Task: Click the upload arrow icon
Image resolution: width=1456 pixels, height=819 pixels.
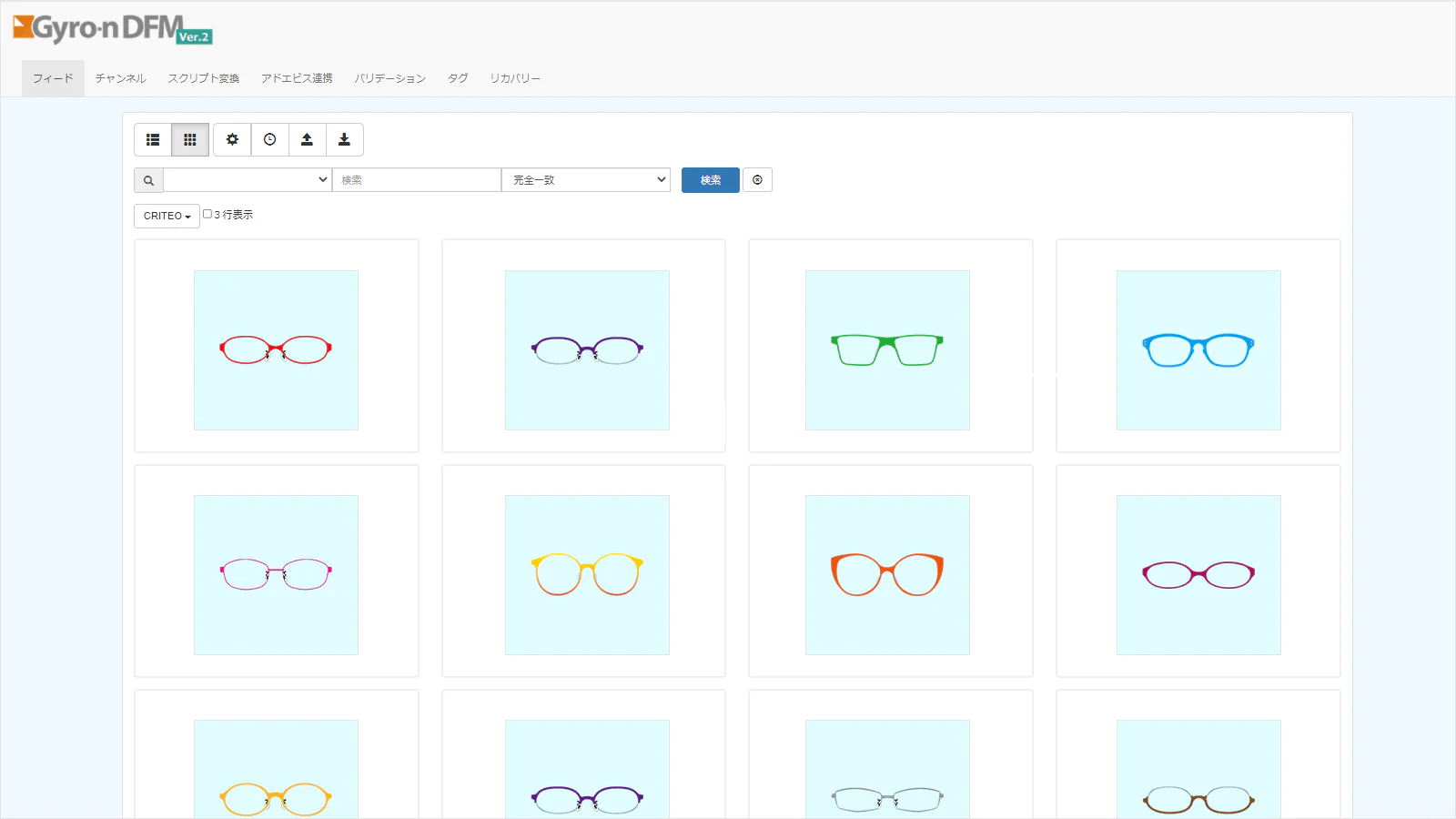Action: [307, 140]
